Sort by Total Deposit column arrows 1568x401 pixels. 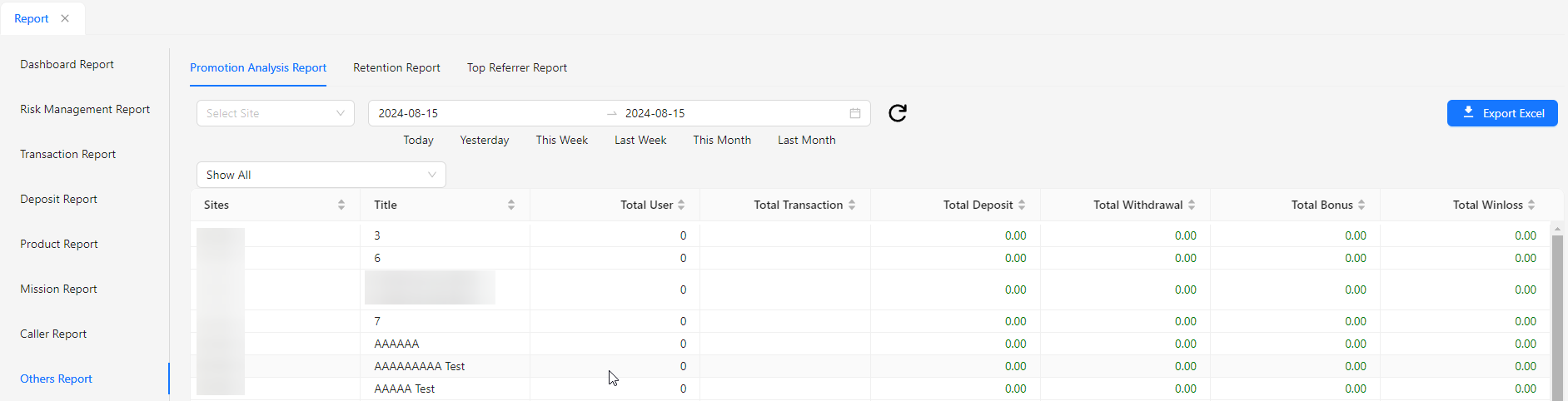coord(1022,205)
